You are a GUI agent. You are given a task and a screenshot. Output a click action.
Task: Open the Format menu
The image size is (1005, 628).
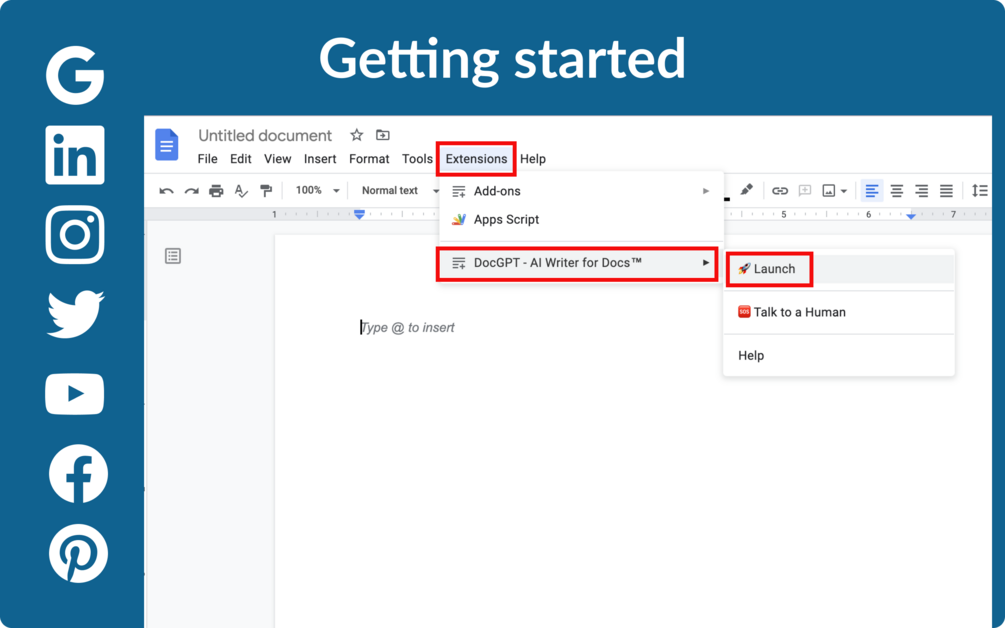click(369, 159)
